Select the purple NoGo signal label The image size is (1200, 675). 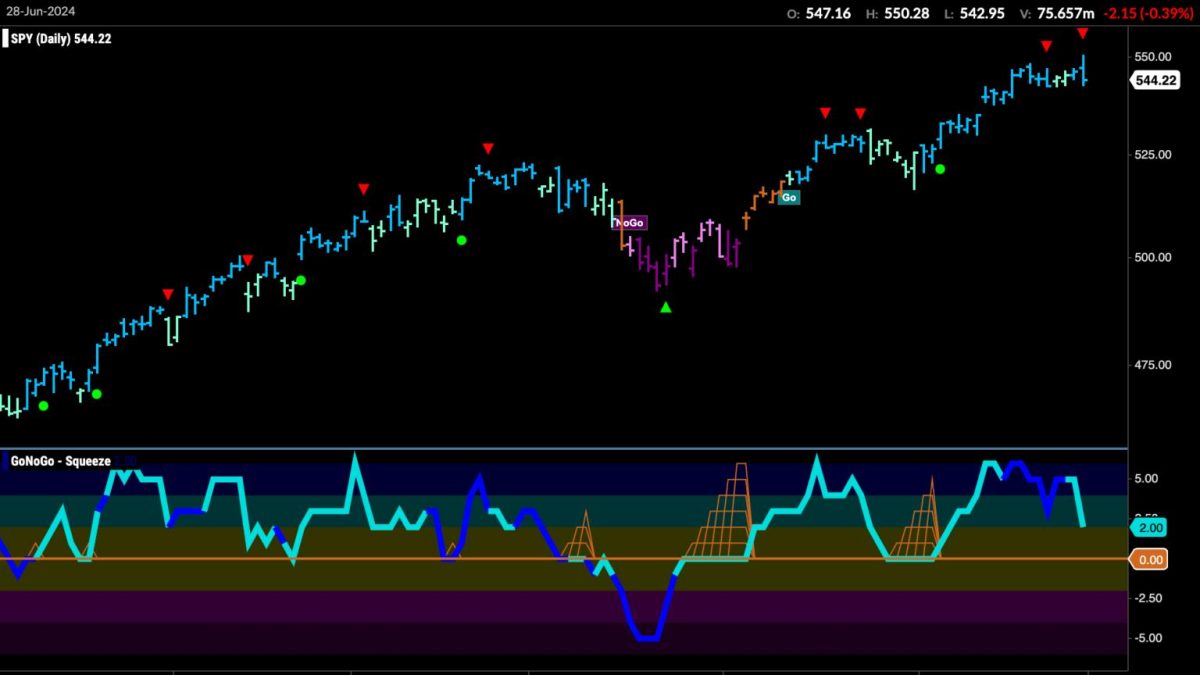(629, 223)
